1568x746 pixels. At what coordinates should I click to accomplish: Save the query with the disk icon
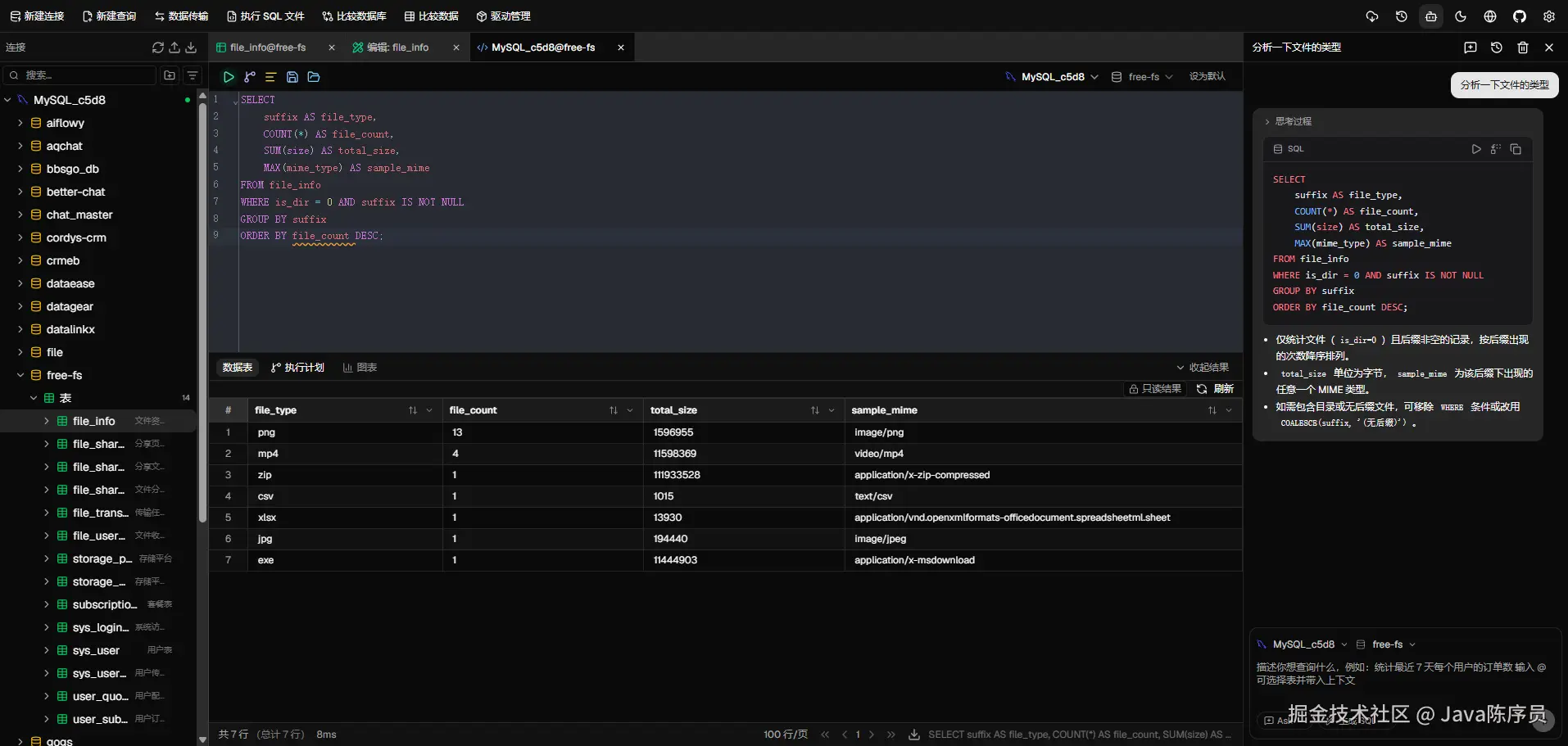(292, 77)
